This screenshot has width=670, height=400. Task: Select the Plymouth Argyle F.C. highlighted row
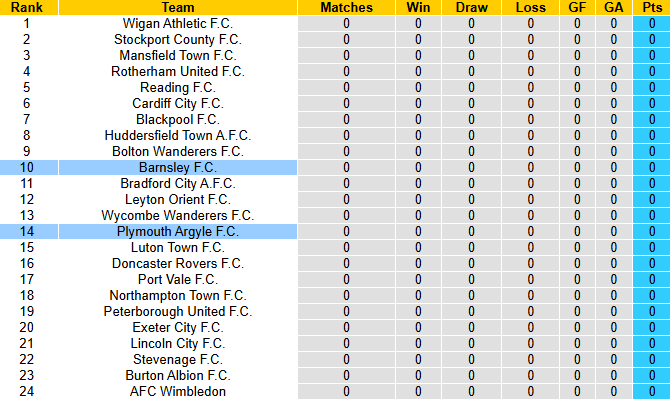point(177,231)
